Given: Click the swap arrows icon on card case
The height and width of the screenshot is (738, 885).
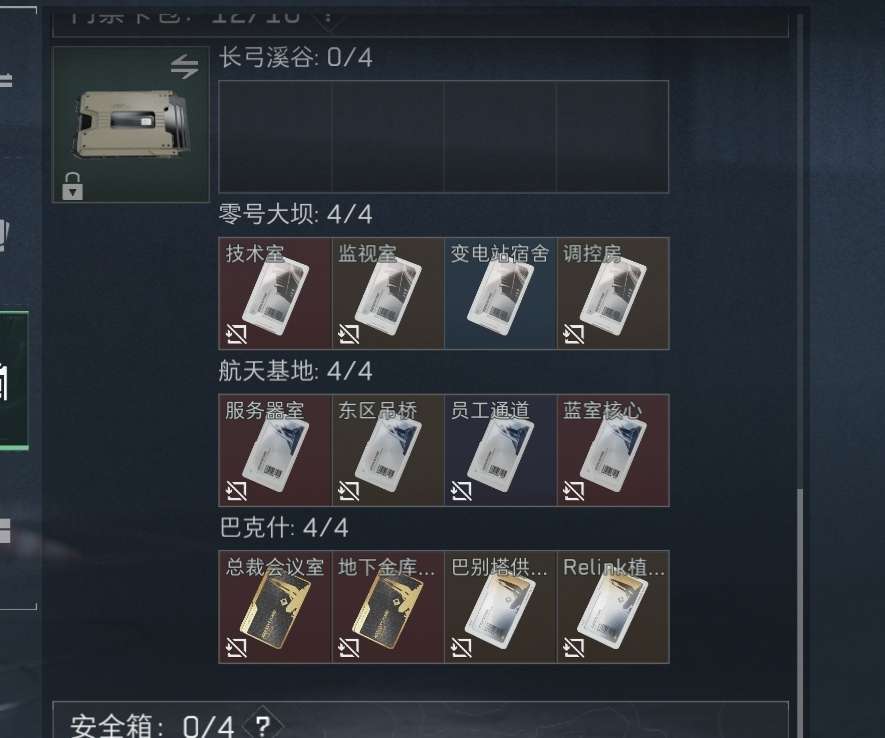Looking at the screenshot, I should point(185,67).
